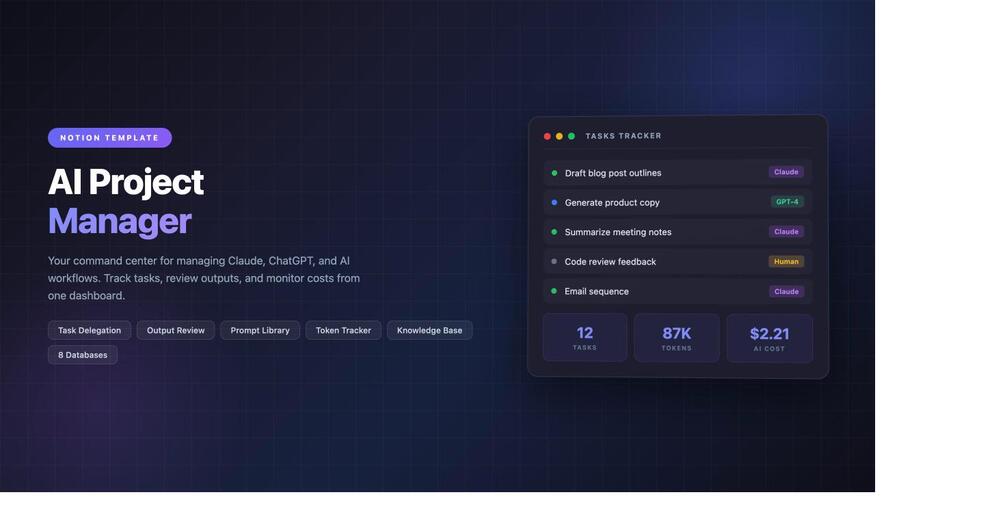This screenshot has width=1005, height=512.
Task: Click the command center description paragraph
Action: point(204,278)
